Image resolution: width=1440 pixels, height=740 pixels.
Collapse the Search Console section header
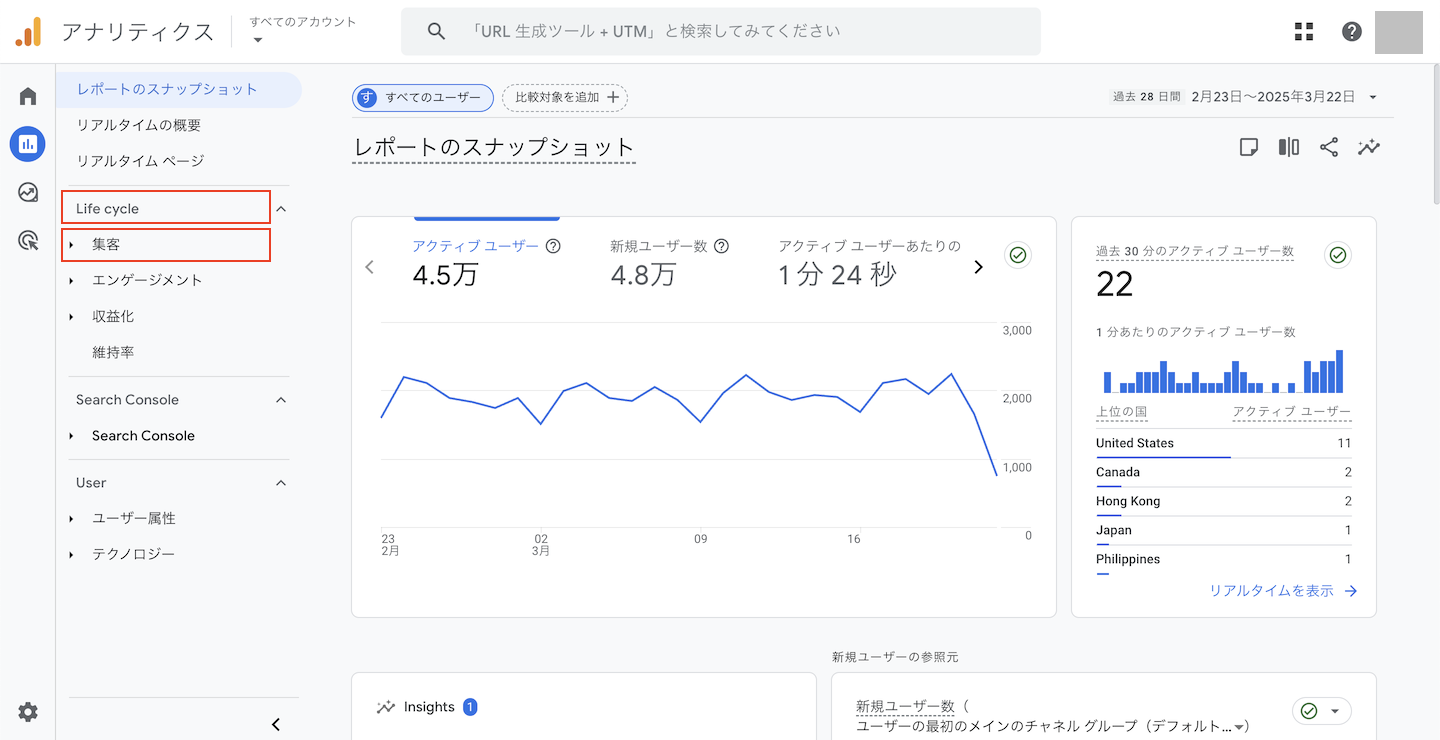[281, 400]
